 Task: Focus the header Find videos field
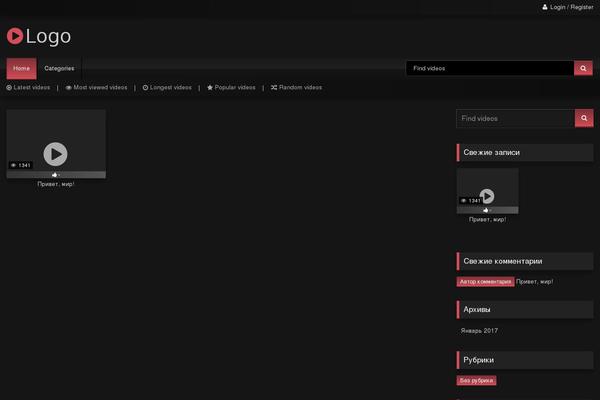490,68
